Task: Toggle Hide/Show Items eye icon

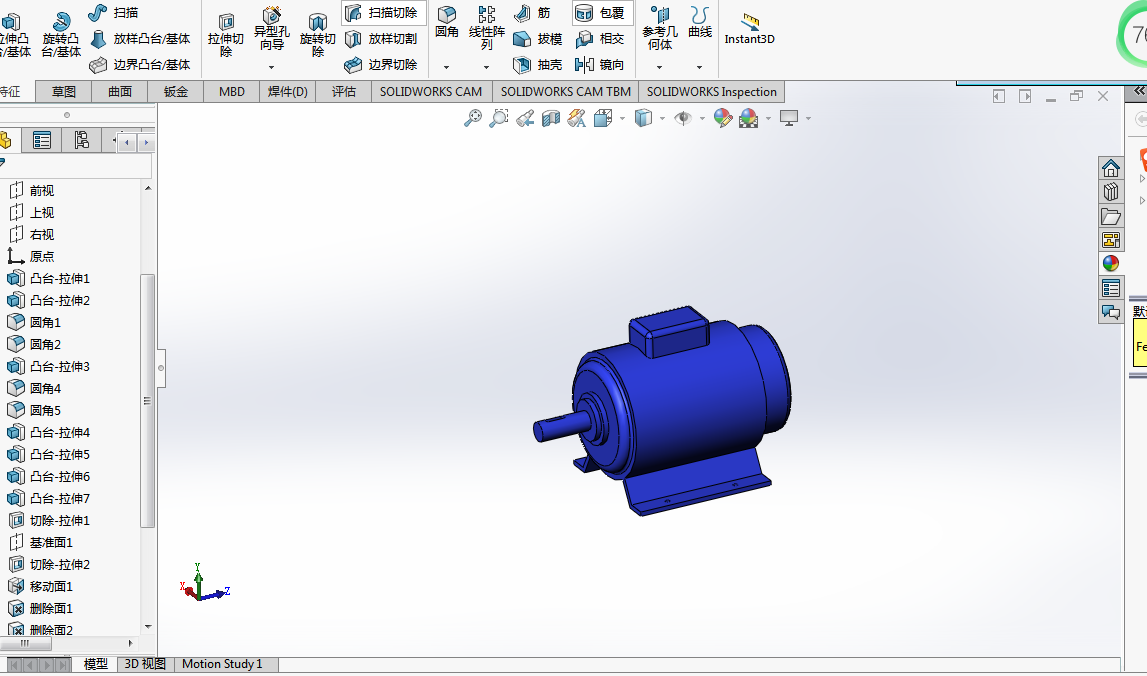Action: (682, 118)
